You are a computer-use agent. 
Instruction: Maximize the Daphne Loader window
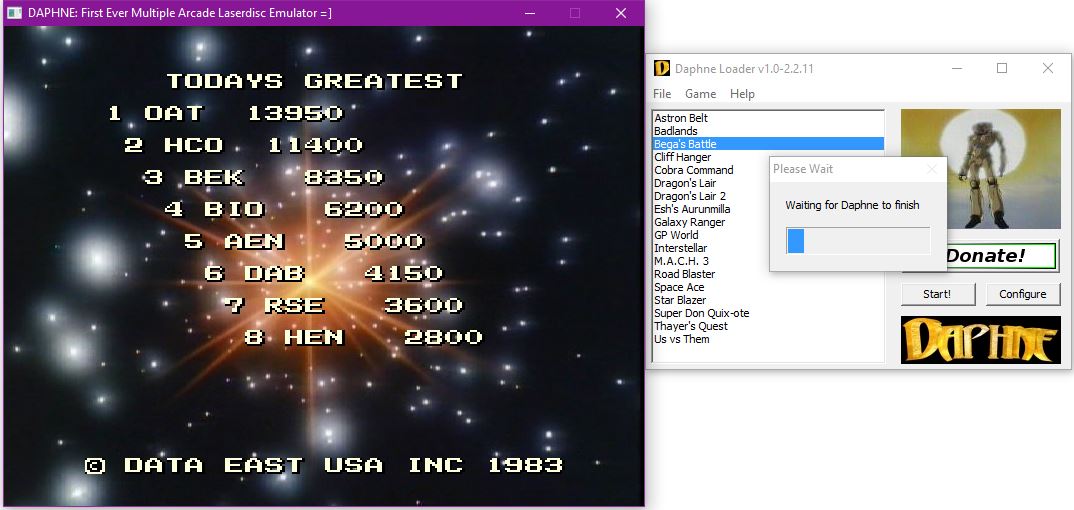(1002, 68)
